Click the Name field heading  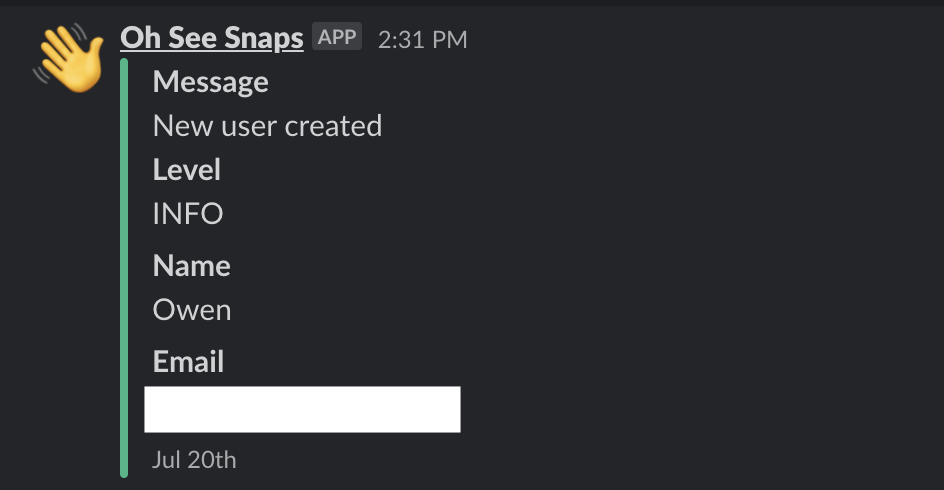(x=191, y=266)
